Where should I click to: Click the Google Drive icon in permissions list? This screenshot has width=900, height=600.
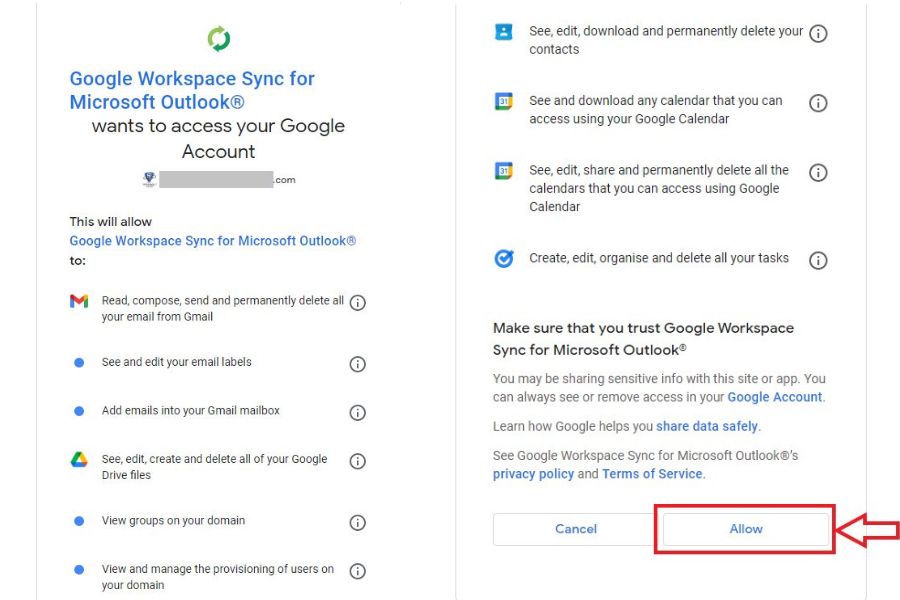[79, 459]
